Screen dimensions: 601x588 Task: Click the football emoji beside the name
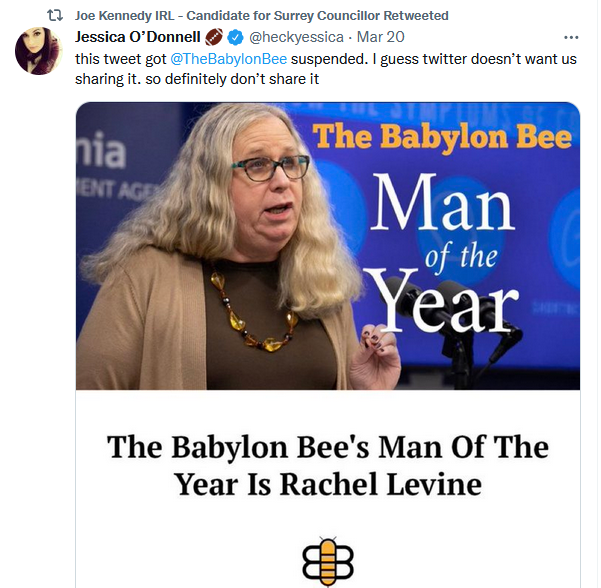pyautogui.click(x=214, y=38)
